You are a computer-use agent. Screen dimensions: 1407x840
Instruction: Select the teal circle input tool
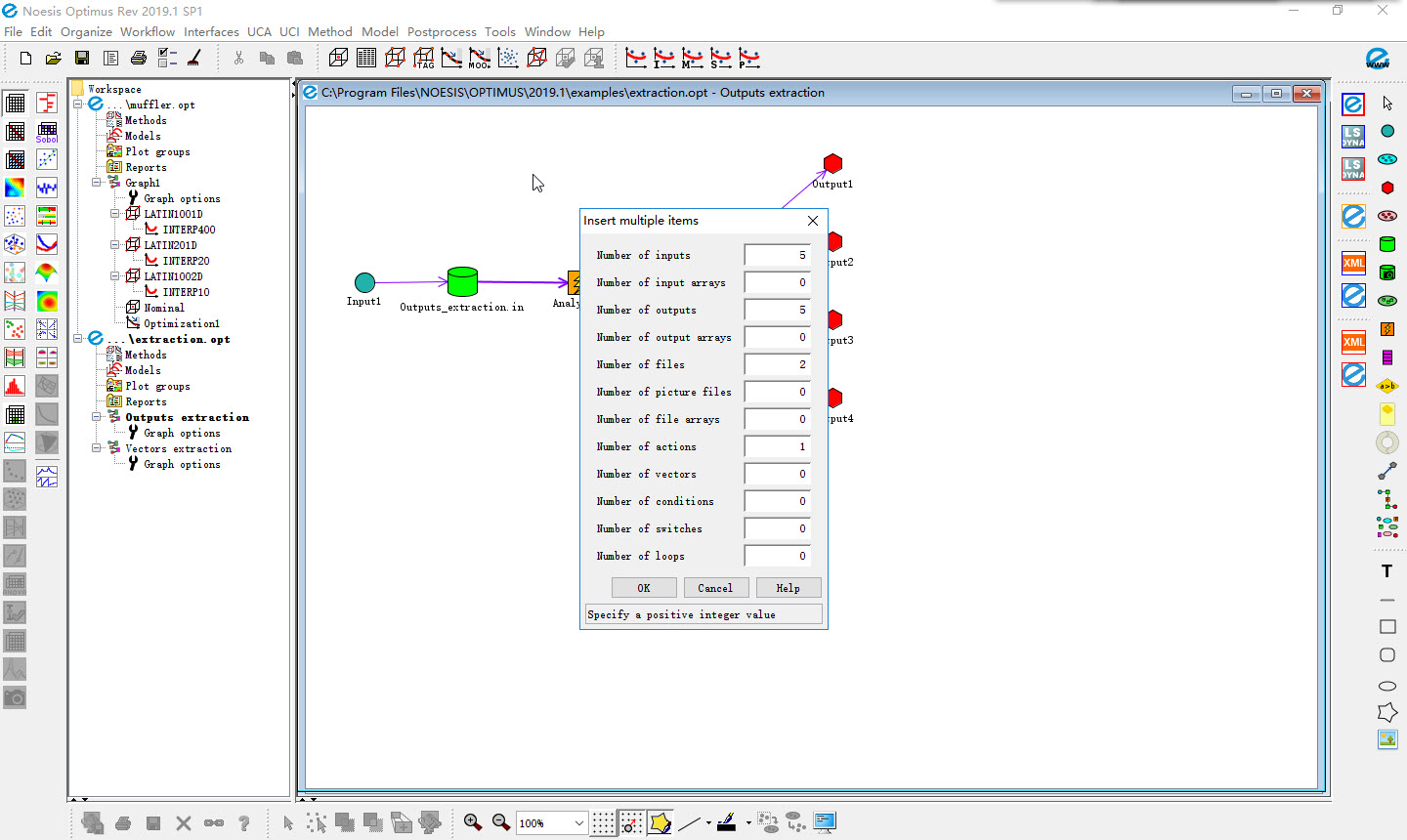(x=1387, y=131)
